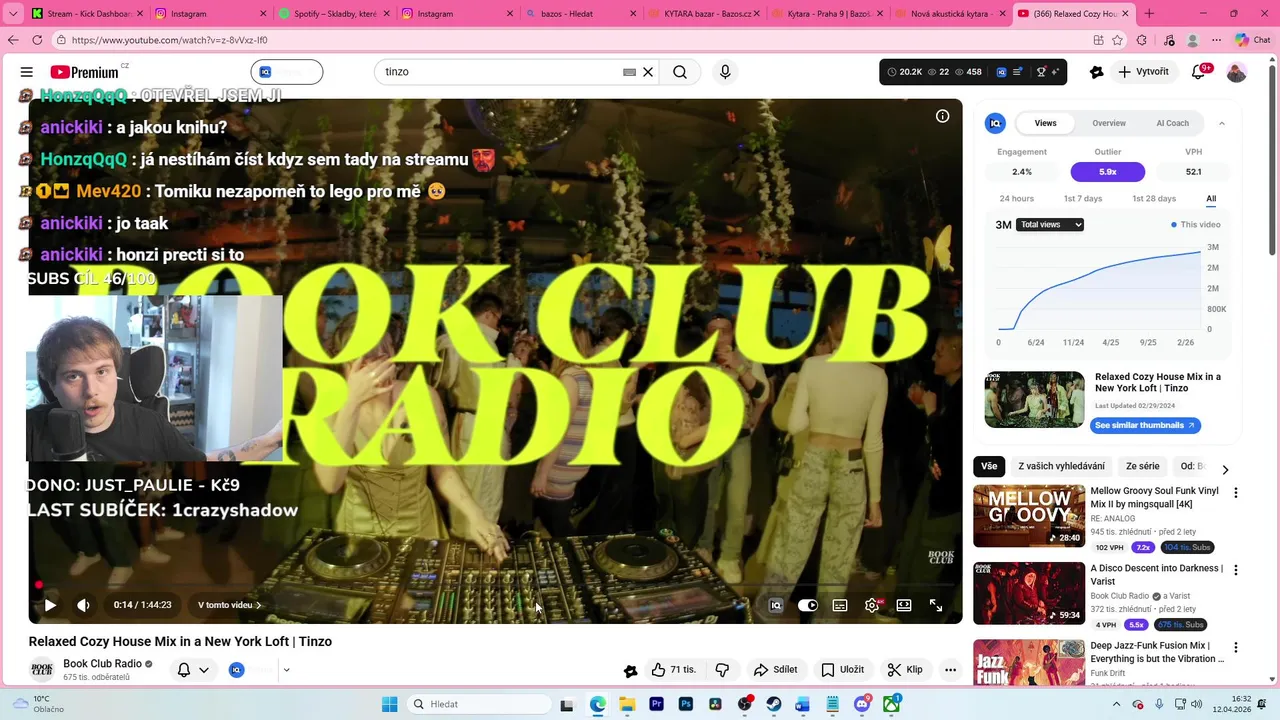The width and height of the screenshot is (1280, 720).
Task: Click the Uložit save button
Action: point(843,670)
